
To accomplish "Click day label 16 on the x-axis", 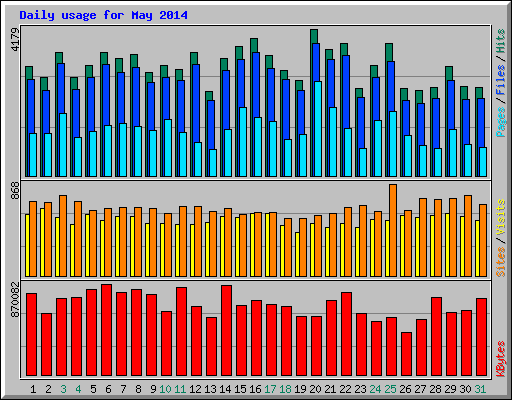I will [x=255, y=389].
